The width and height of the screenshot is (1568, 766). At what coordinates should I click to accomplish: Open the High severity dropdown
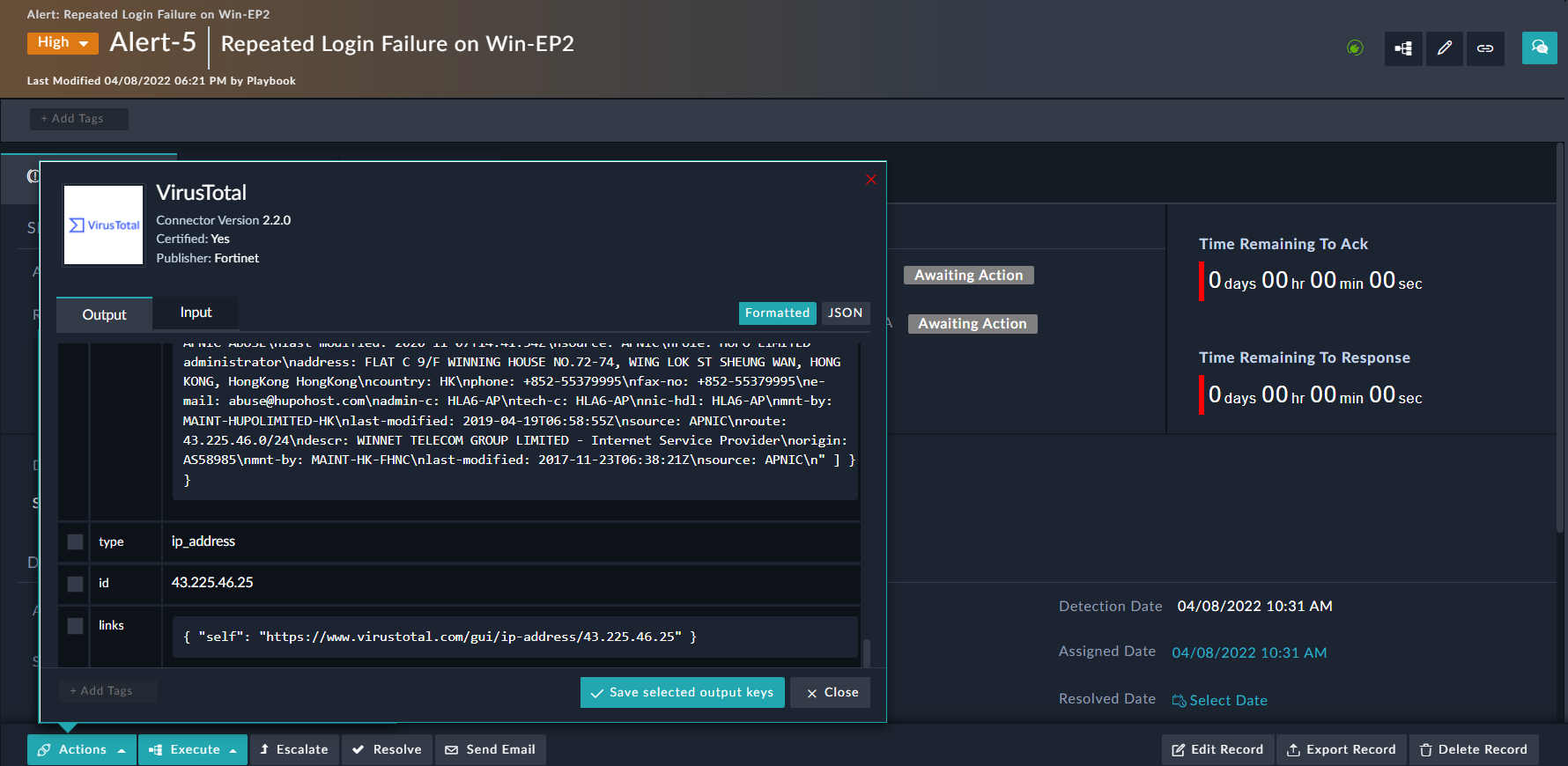coord(63,42)
